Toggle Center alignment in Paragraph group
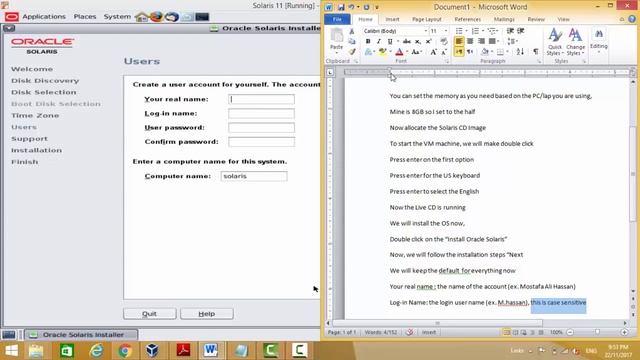Viewport: 640px width, 360px height. [x=470, y=41]
